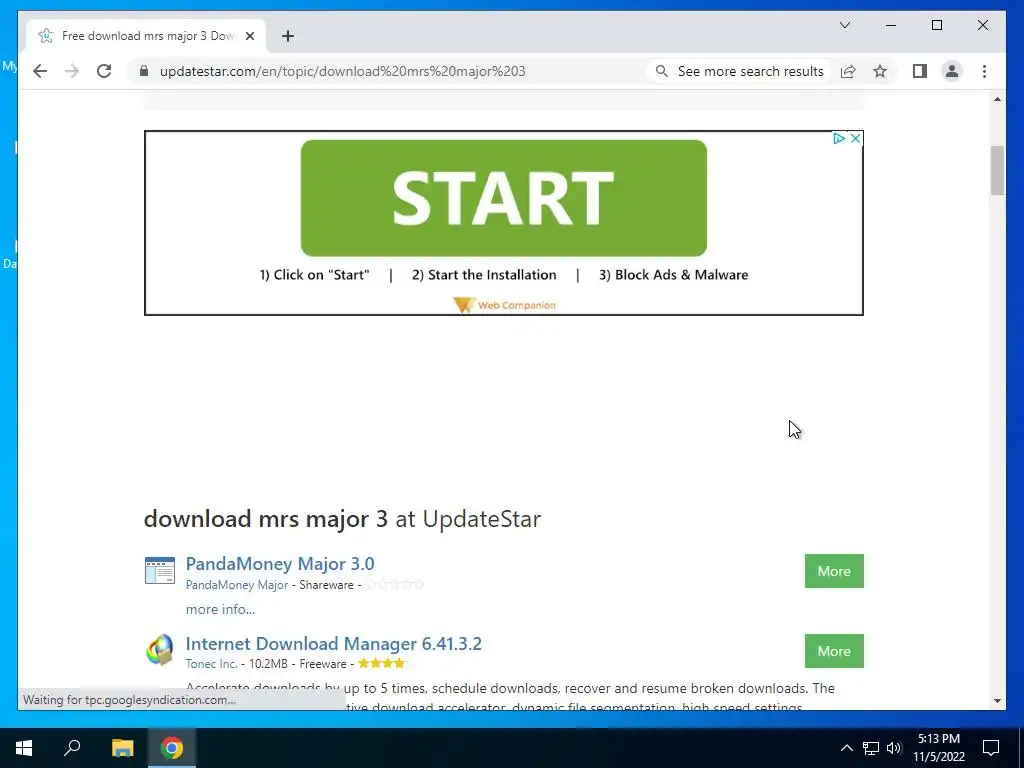This screenshot has height=768, width=1024.
Task: Open the AdChoices triangle icon
Action: (839, 138)
